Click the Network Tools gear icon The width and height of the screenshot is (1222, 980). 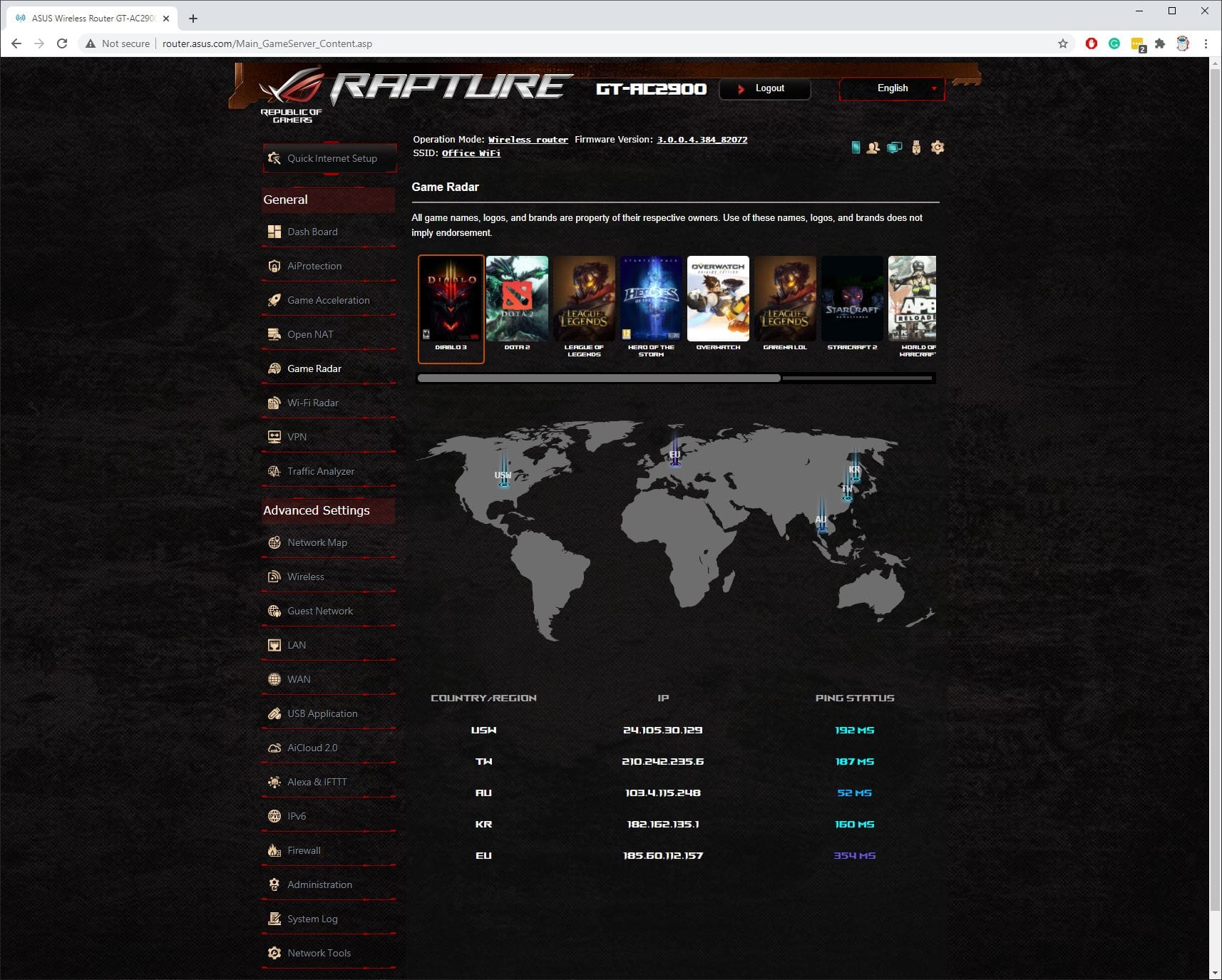point(274,953)
